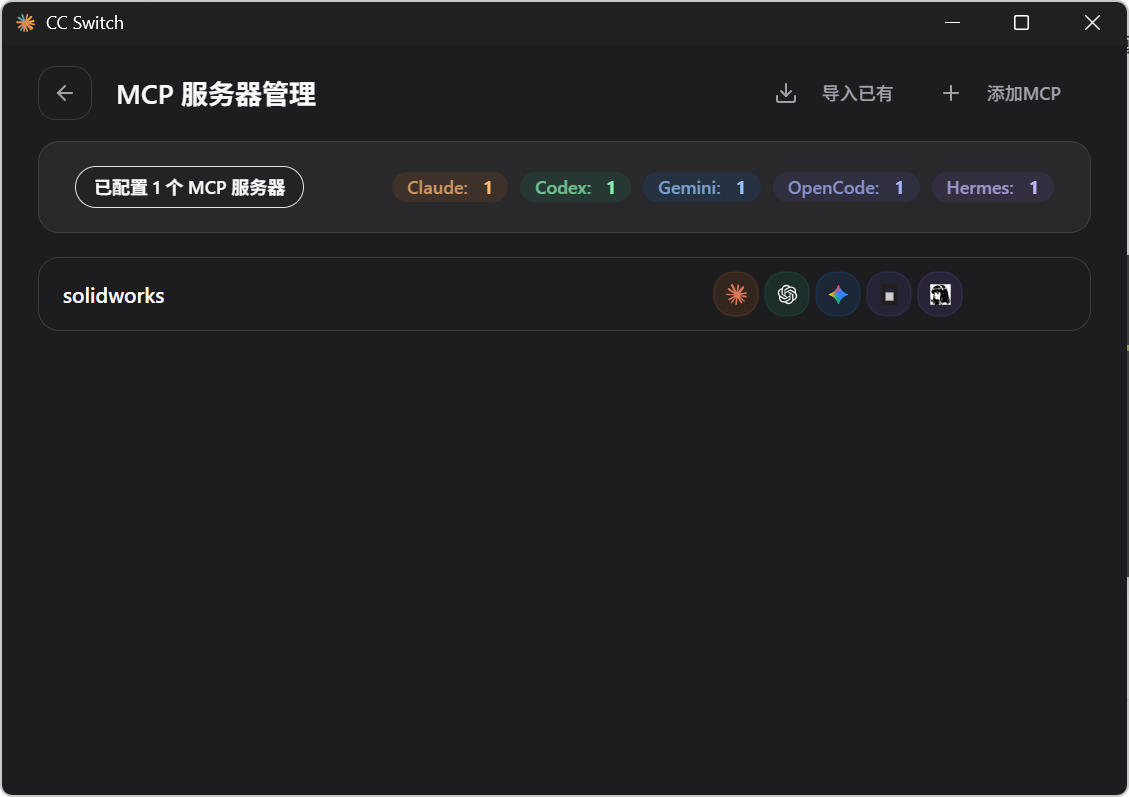Click the CC Switch app logo icon
Viewport: 1129px width, 797px height.
coord(25,23)
